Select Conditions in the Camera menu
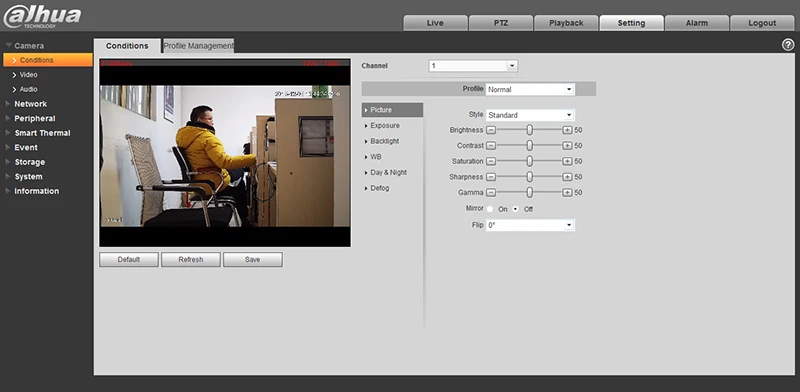This screenshot has width=800, height=392. [x=47, y=60]
